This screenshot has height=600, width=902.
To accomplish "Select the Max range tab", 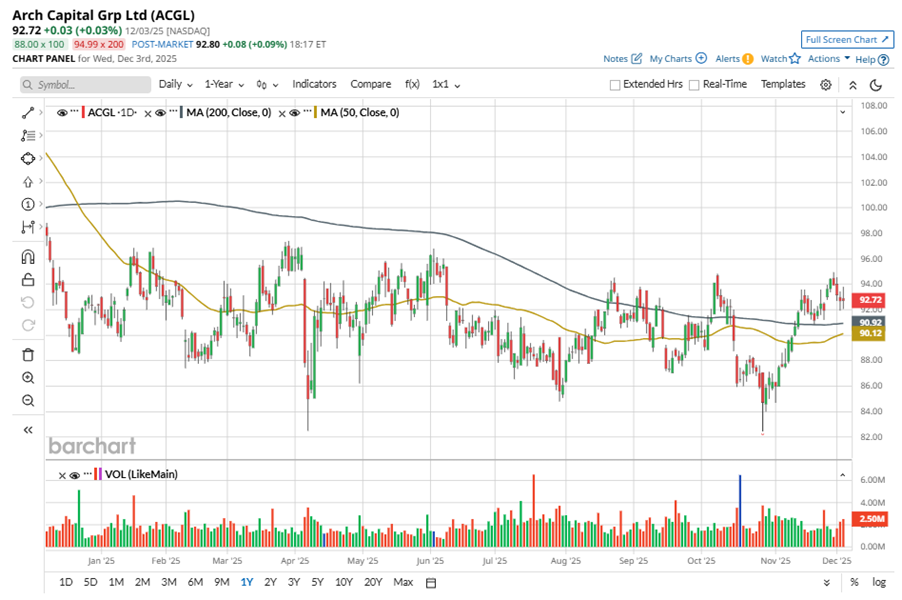I will point(403,582).
